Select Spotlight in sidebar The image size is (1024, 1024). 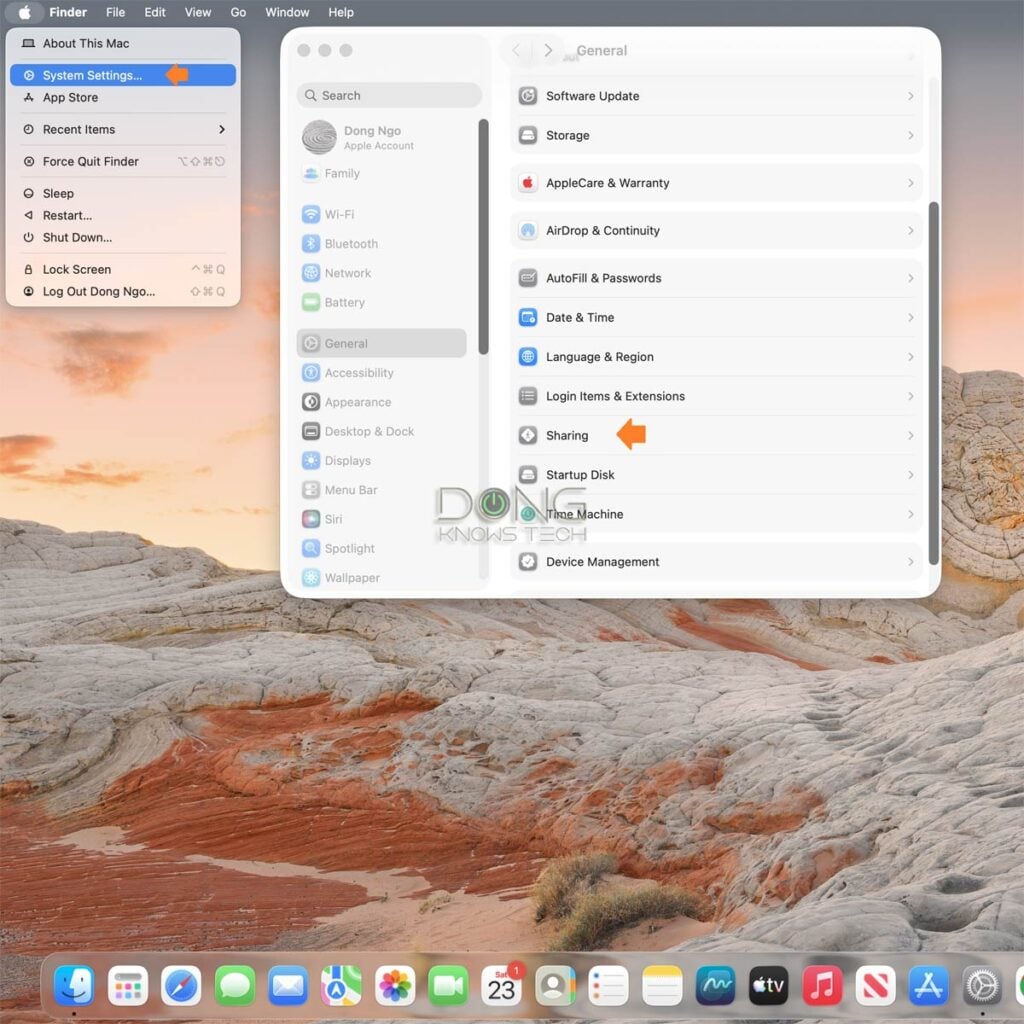point(381,549)
